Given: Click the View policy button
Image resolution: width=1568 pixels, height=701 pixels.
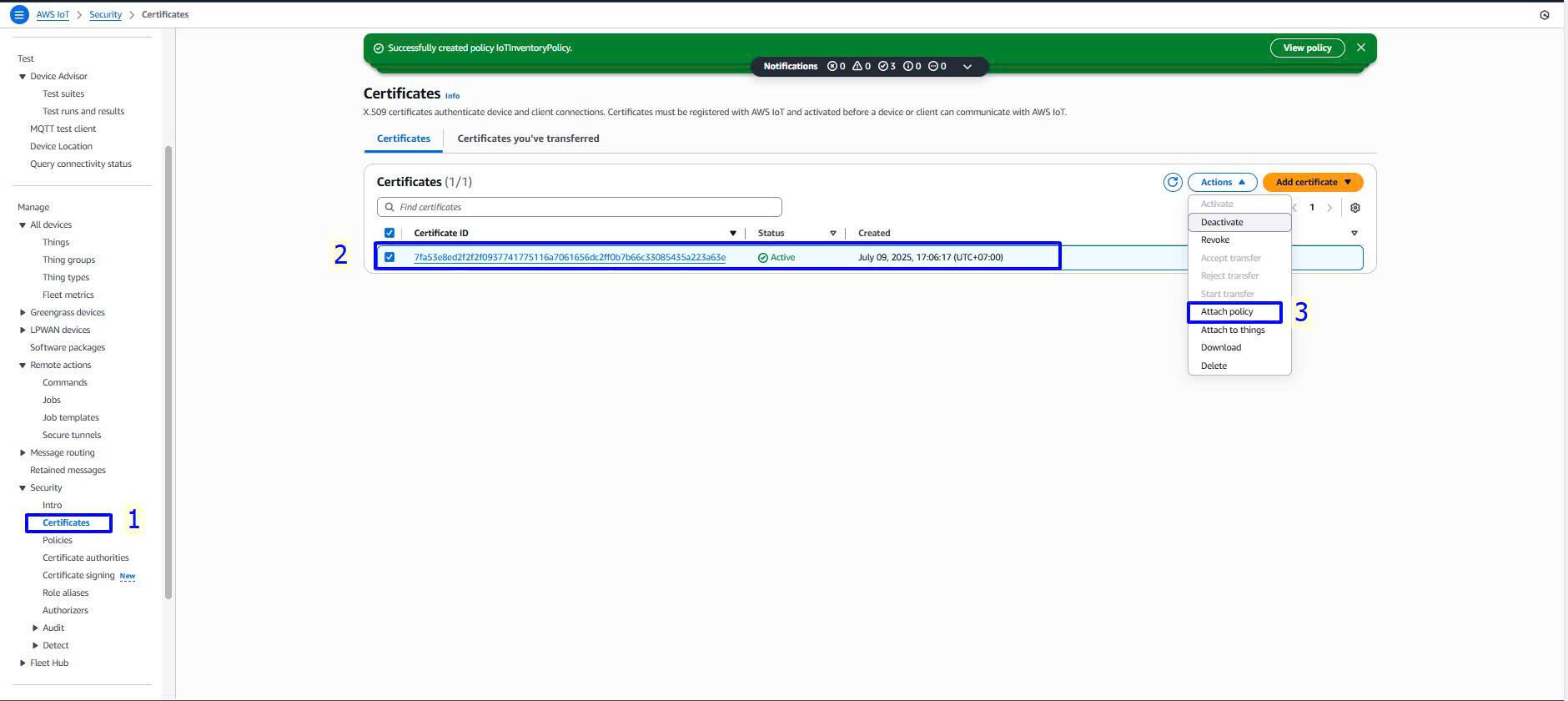Looking at the screenshot, I should pos(1307,48).
